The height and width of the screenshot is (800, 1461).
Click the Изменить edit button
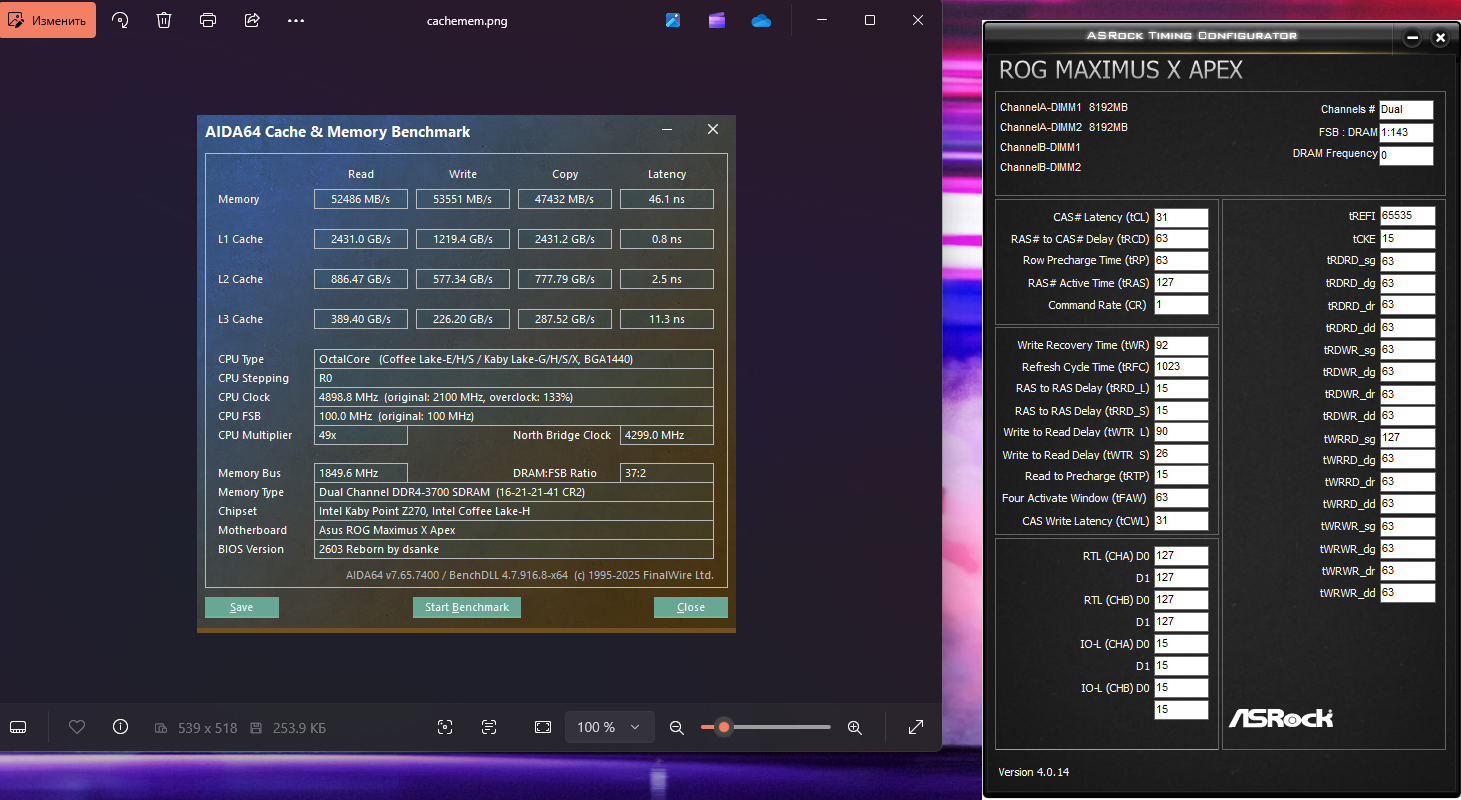point(48,20)
